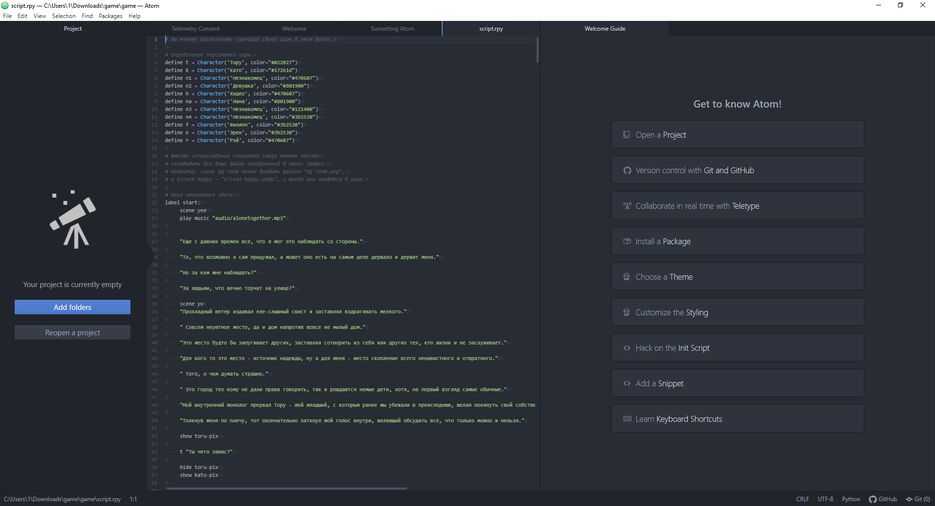Click the keyboard icon beside Learn Keyboard Shortcuts
935x506 pixels.
coord(627,419)
